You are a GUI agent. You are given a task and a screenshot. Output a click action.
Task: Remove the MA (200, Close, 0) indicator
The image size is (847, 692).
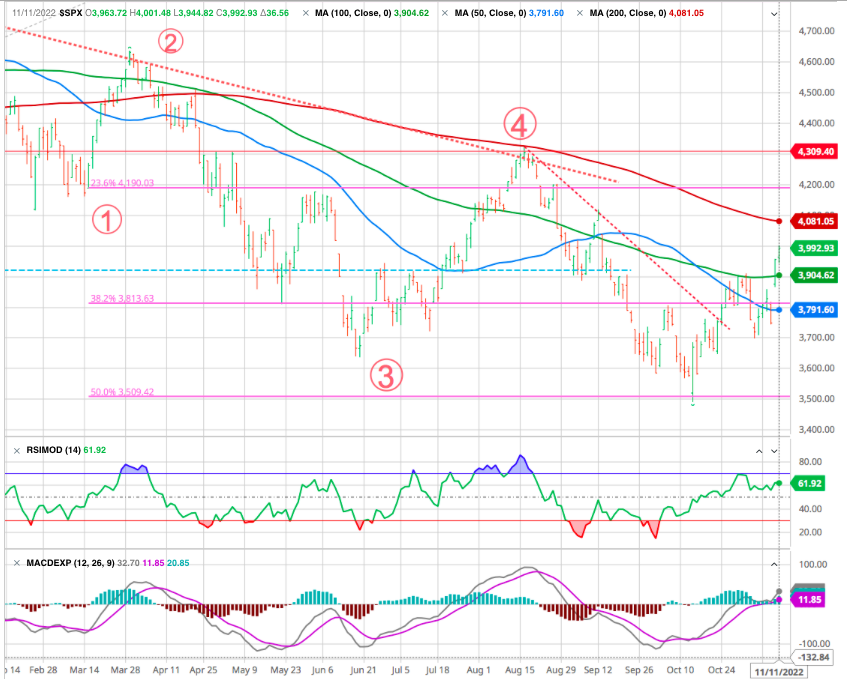580,13
